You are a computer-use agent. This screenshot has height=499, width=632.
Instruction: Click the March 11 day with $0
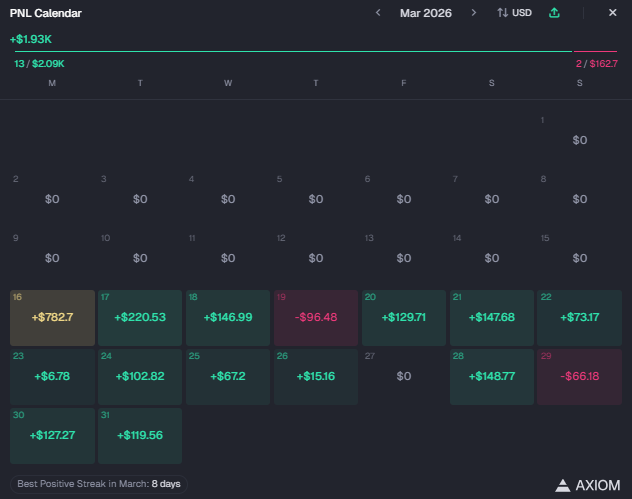pos(228,258)
